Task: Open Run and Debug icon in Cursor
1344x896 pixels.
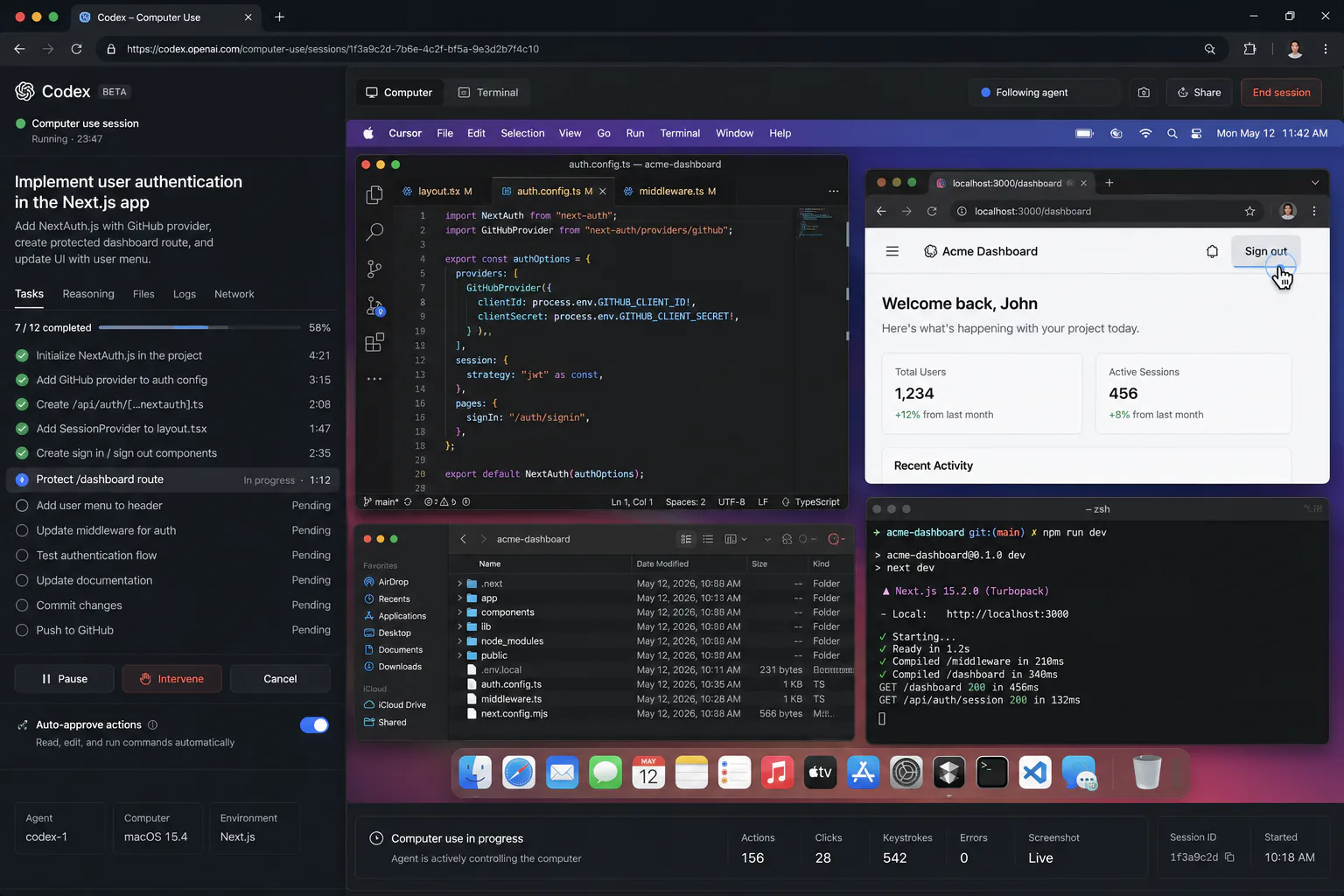Action: click(x=374, y=306)
